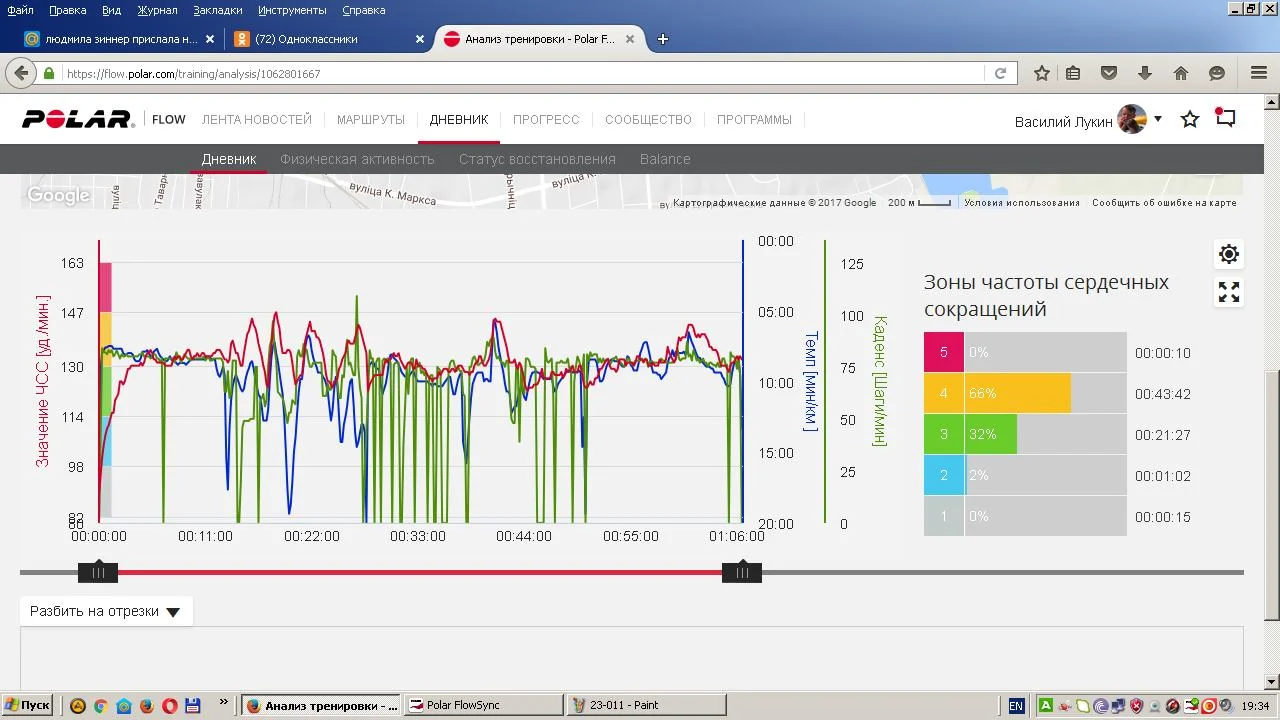Open the Правка menu
Image resolution: width=1280 pixels, height=720 pixels.
[67, 10]
